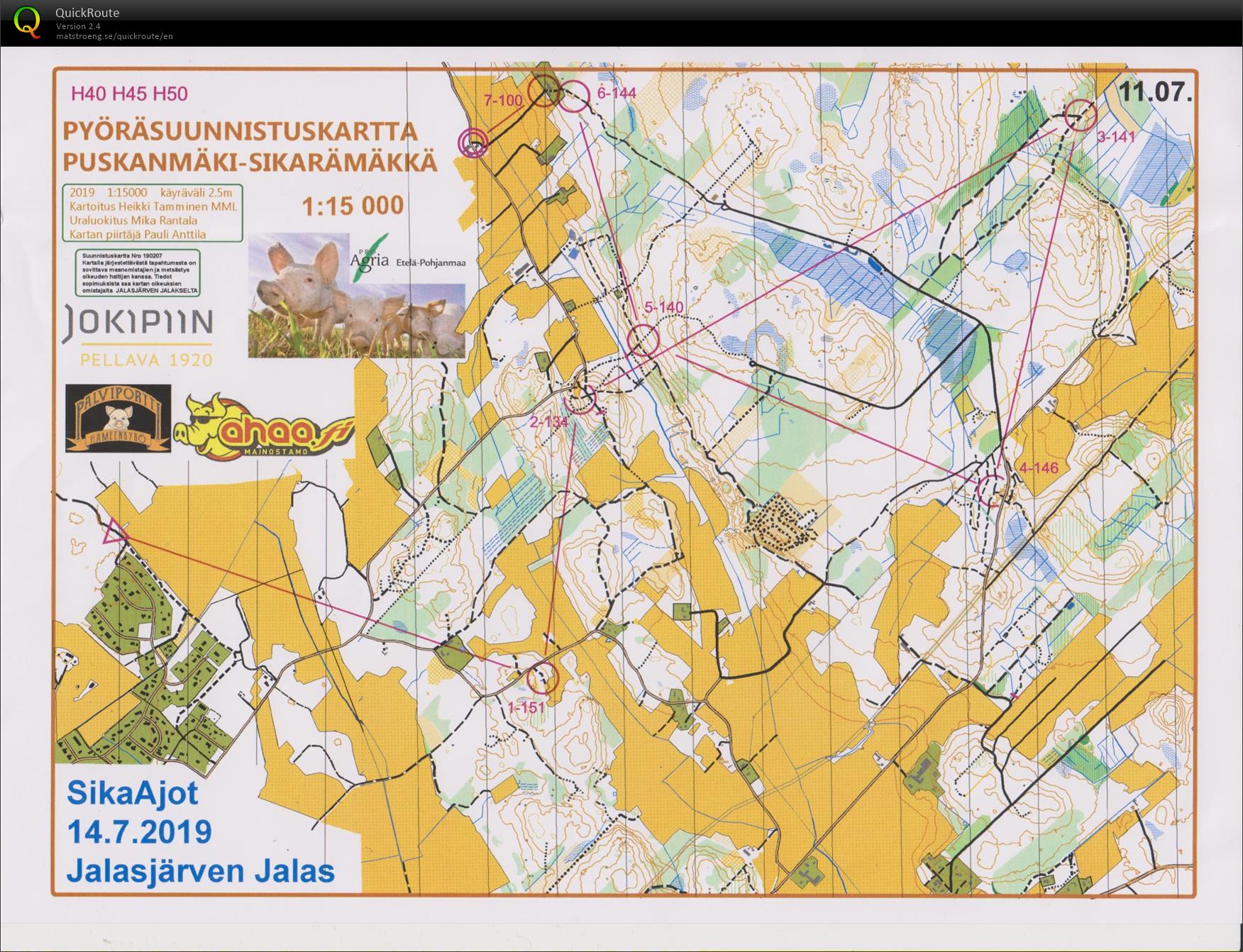Click the large 1:15 000 scale text
The height and width of the screenshot is (952, 1243).
tap(353, 206)
